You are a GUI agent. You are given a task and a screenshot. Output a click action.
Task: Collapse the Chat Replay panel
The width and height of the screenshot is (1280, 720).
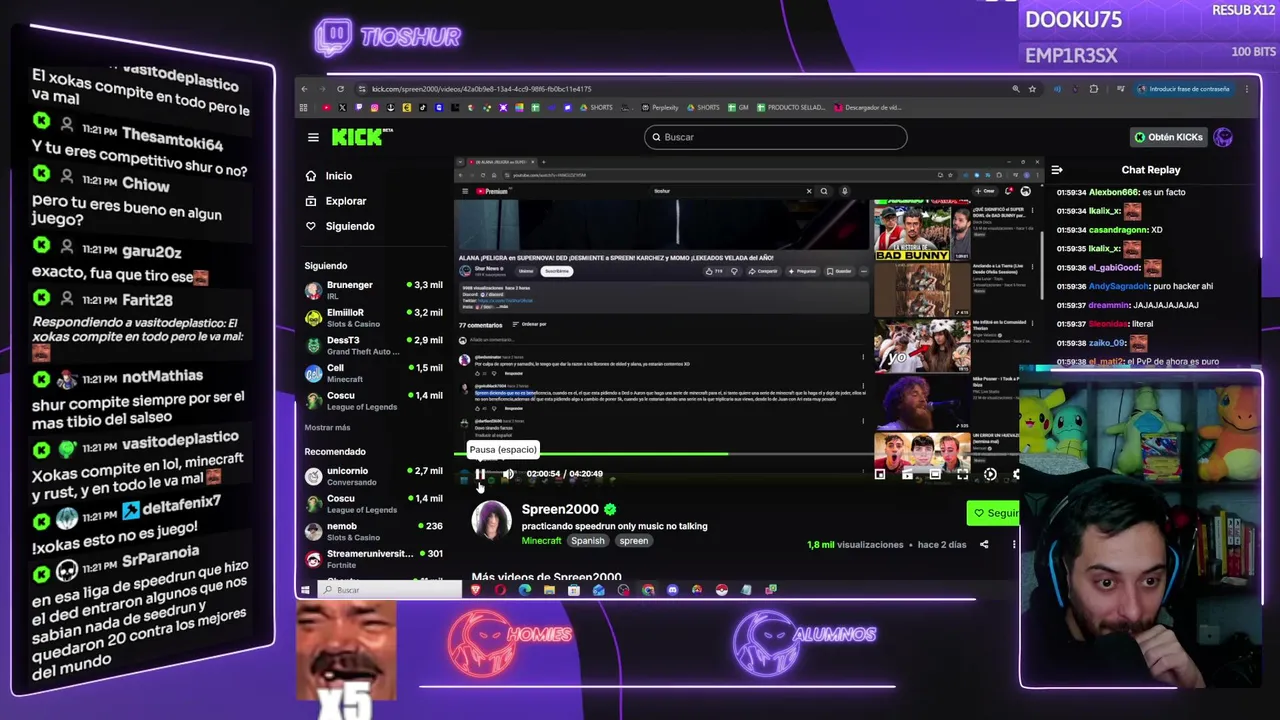tap(1057, 170)
